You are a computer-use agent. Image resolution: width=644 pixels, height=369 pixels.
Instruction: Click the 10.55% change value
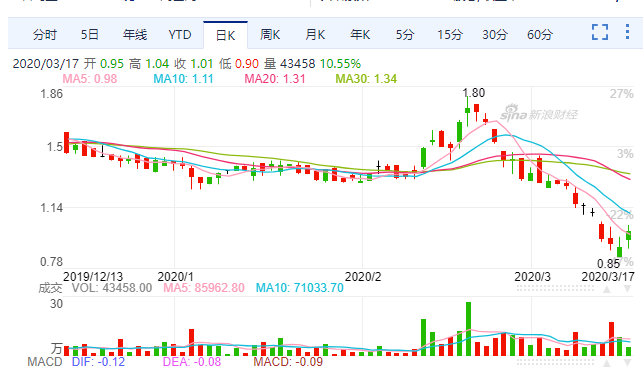point(340,64)
